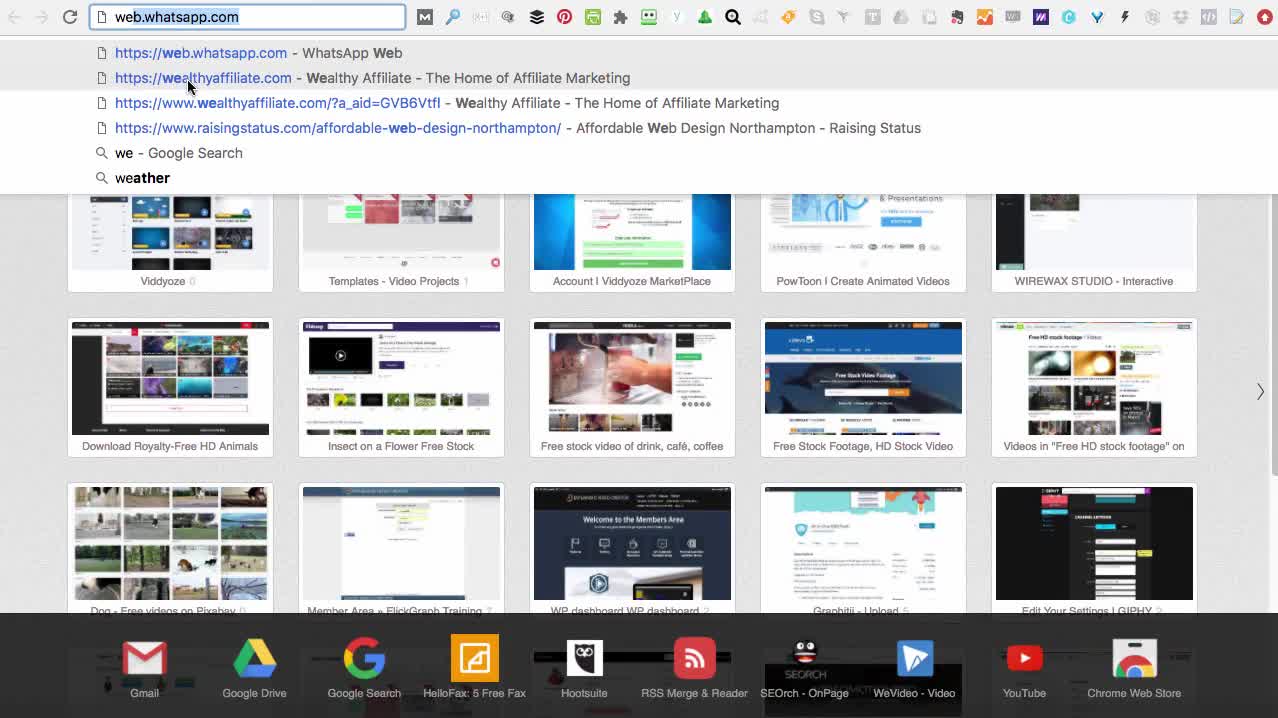Viewport: 1278px width, 718px height.
Task: Open Insect on a Flower Free Stock tile
Action: click(x=401, y=387)
